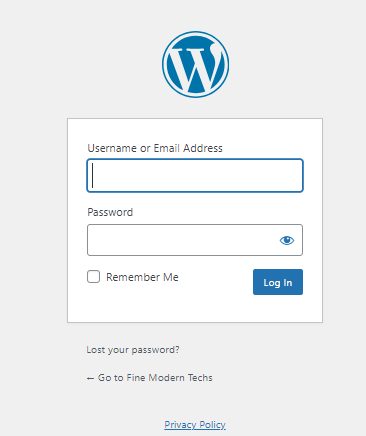This screenshot has width=366, height=436.
Task: Show password using the eye icon
Action: tap(287, 240)
